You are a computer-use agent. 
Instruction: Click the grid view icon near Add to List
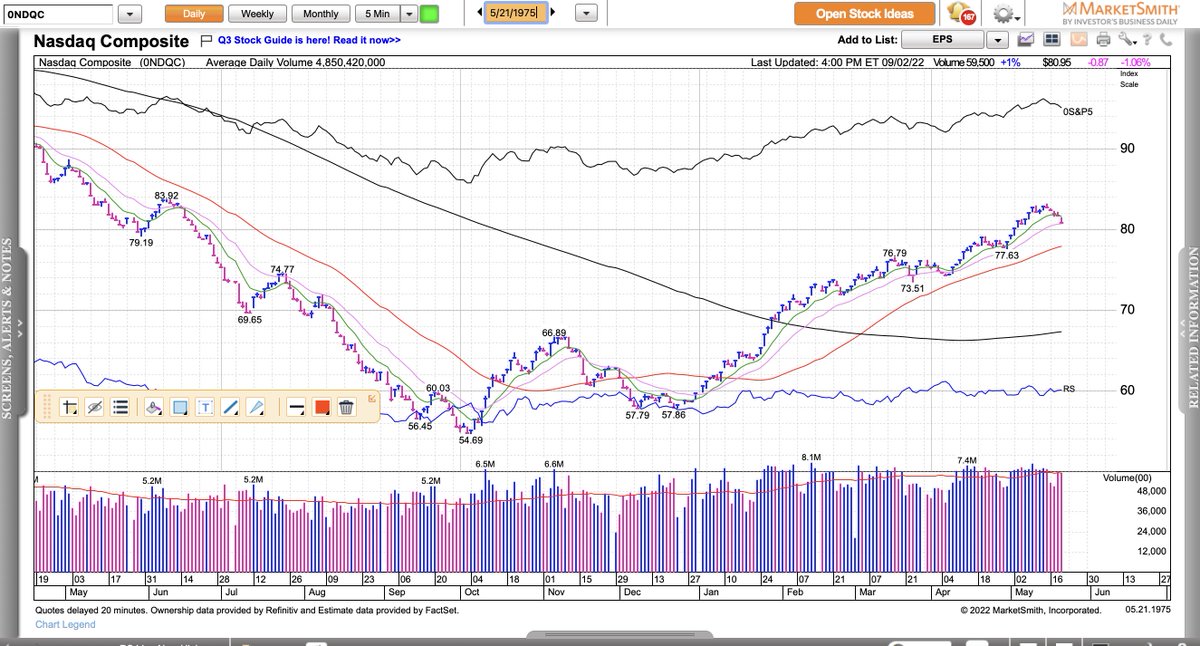(1051, 39)
